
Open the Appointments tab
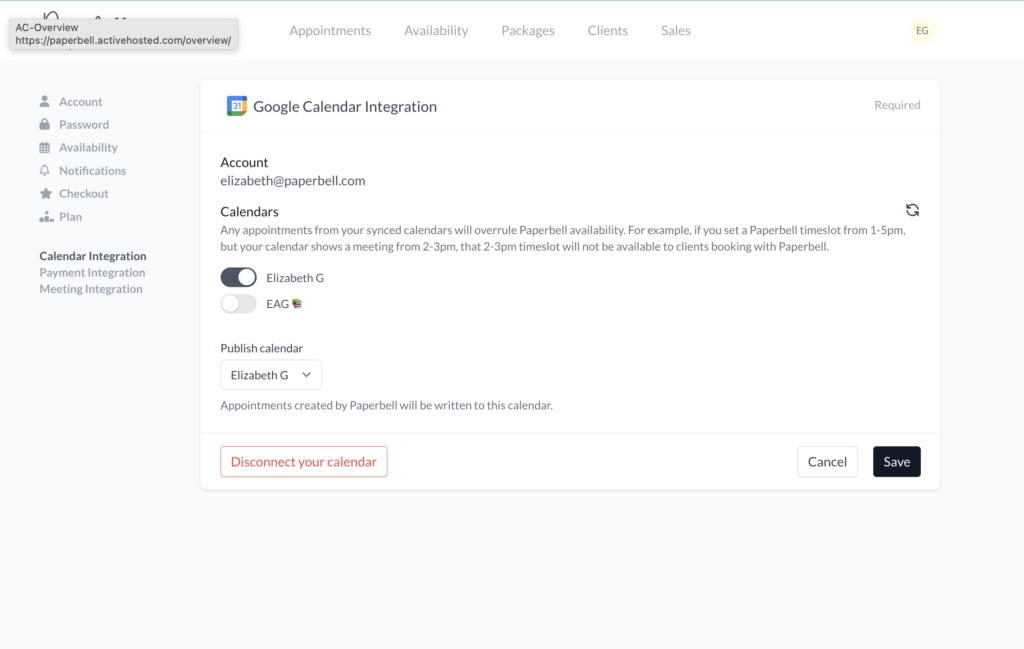point(330,31)
